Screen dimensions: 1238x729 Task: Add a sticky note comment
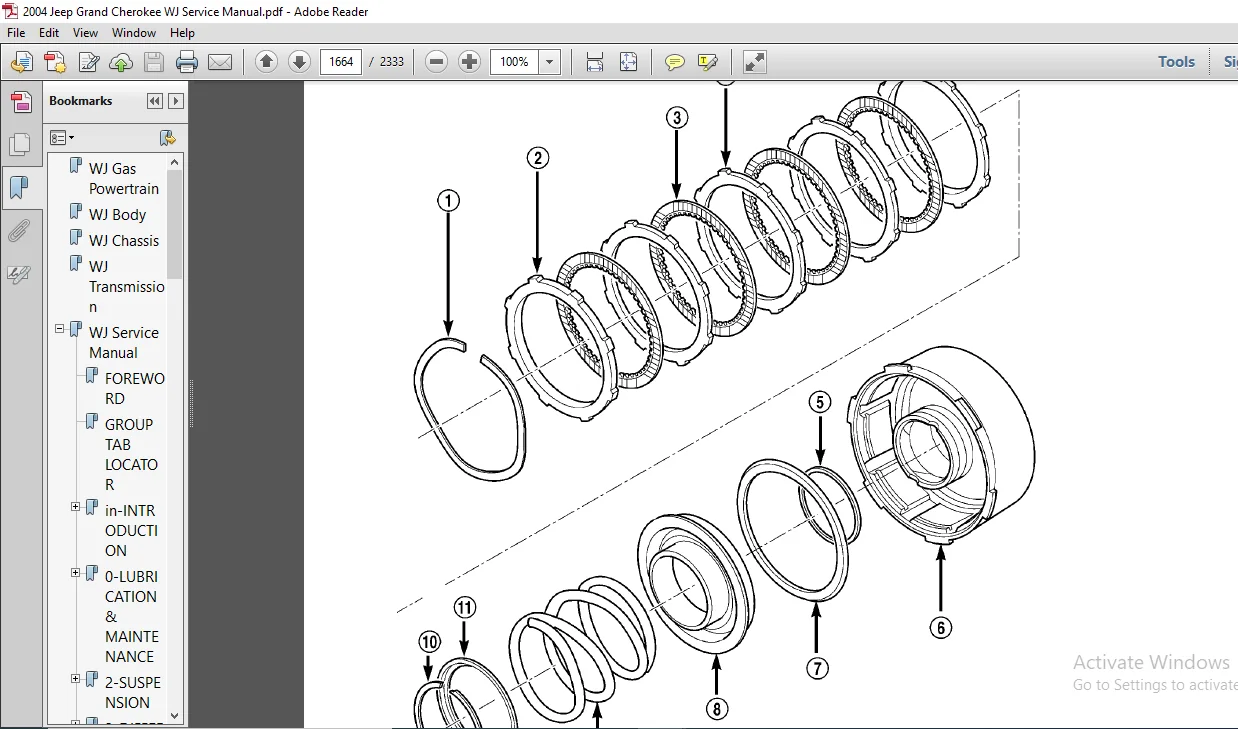click(675, 62)
